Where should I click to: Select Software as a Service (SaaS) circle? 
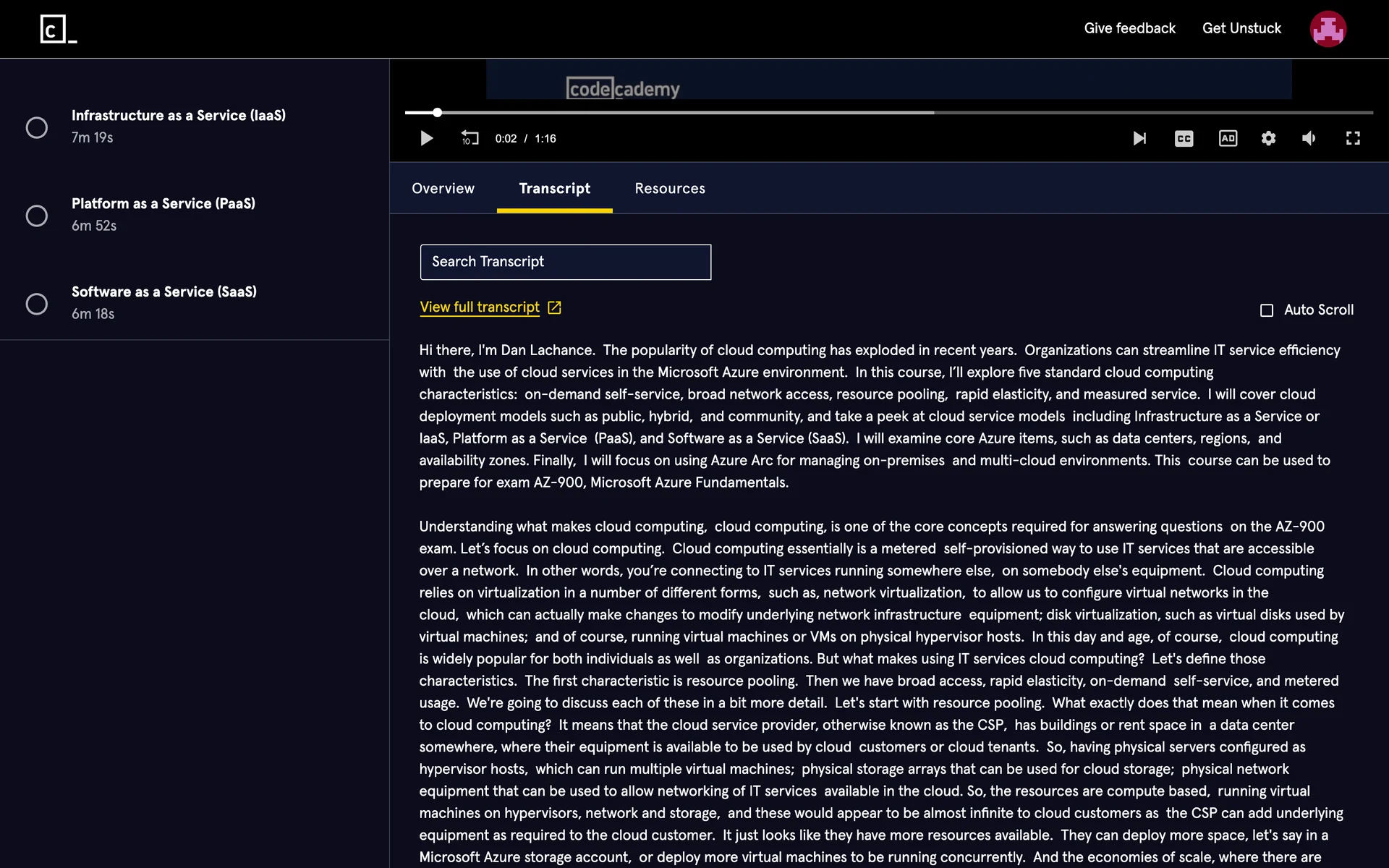tap(37, 304)
